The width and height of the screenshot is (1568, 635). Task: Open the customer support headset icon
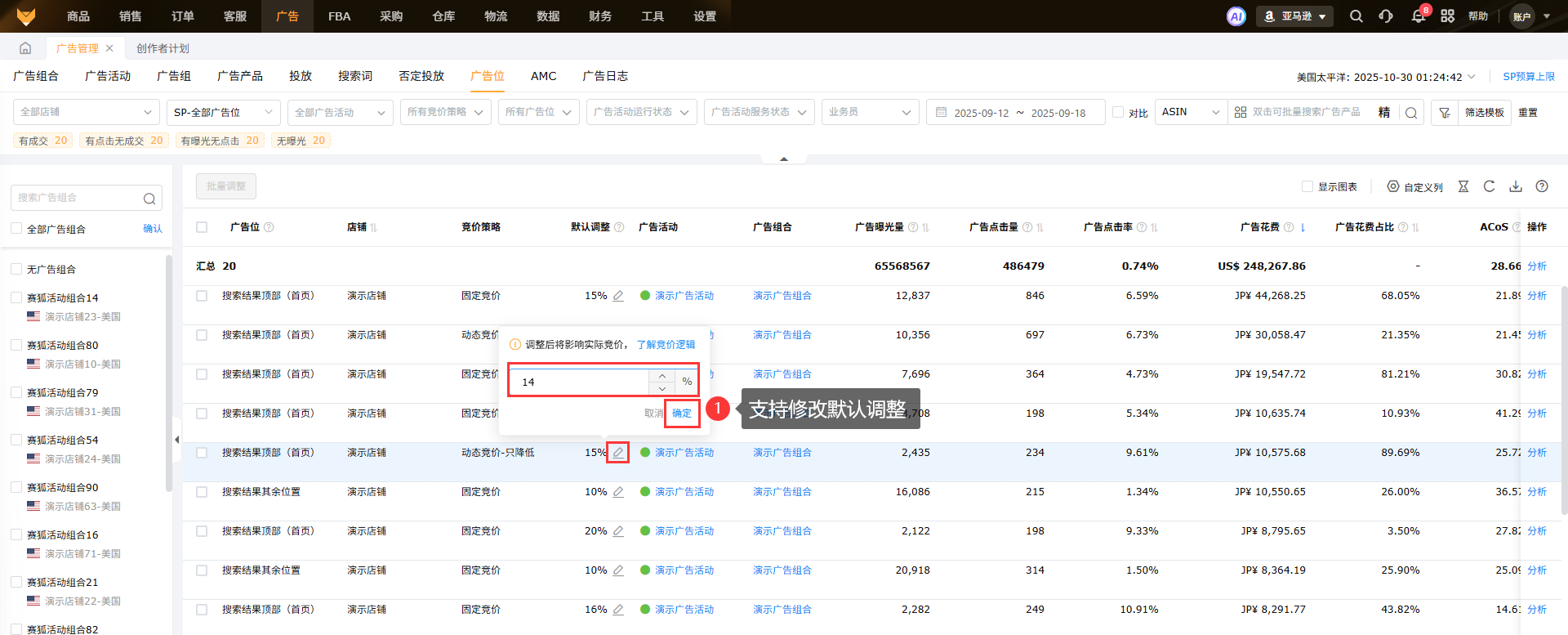1386,16
